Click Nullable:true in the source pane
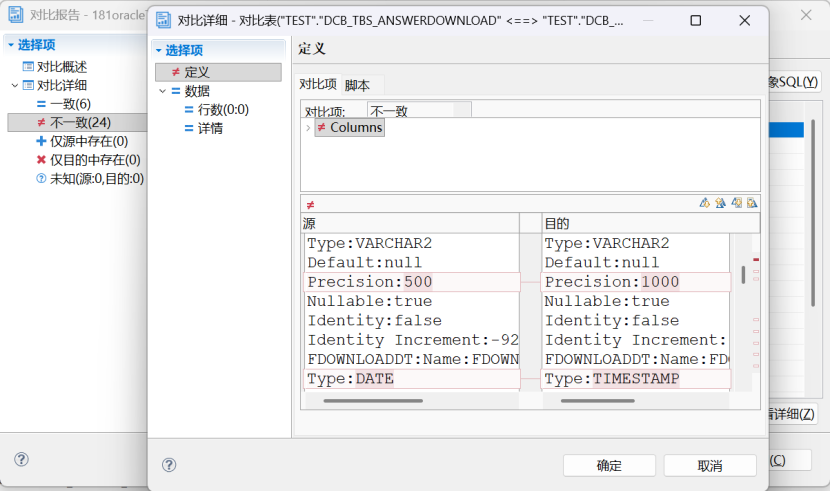The image size is (831, 491). coord(370,301)
